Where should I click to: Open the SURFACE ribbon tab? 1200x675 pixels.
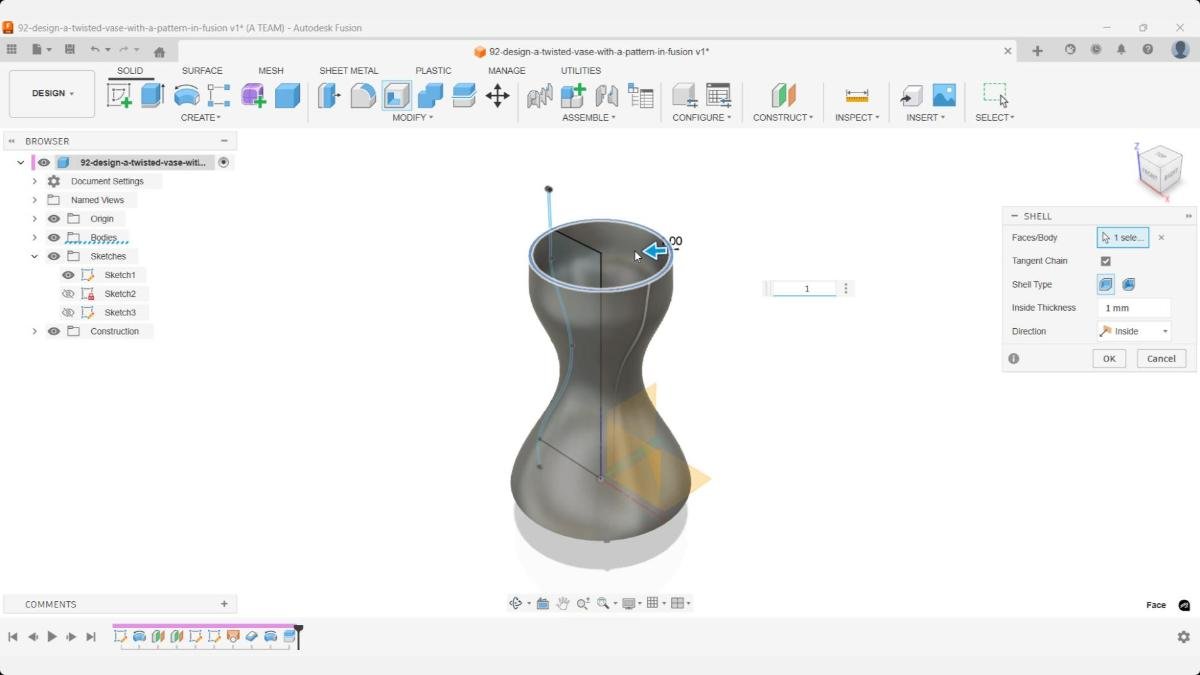[x=202, y=70]
